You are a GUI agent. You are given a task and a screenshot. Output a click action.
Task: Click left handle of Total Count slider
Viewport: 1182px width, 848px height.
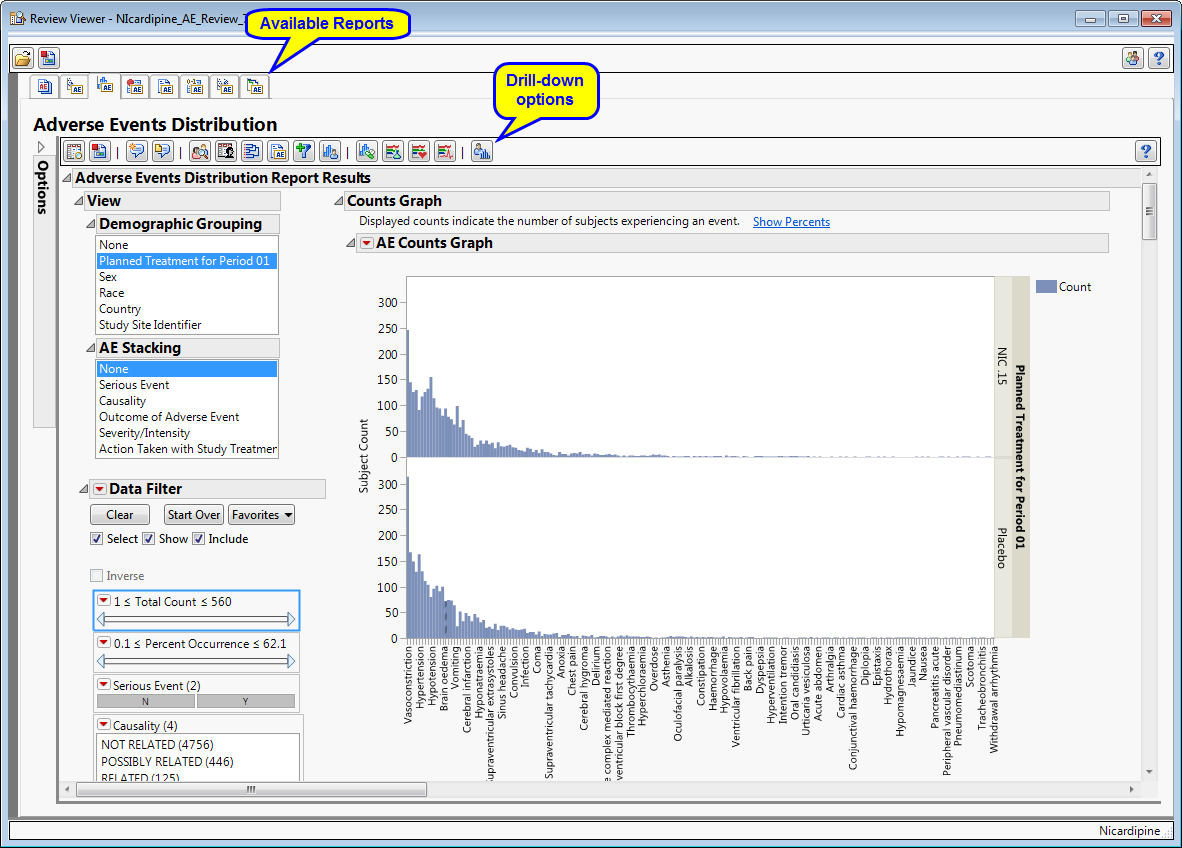pyautogui.click(x=101, y=620)
